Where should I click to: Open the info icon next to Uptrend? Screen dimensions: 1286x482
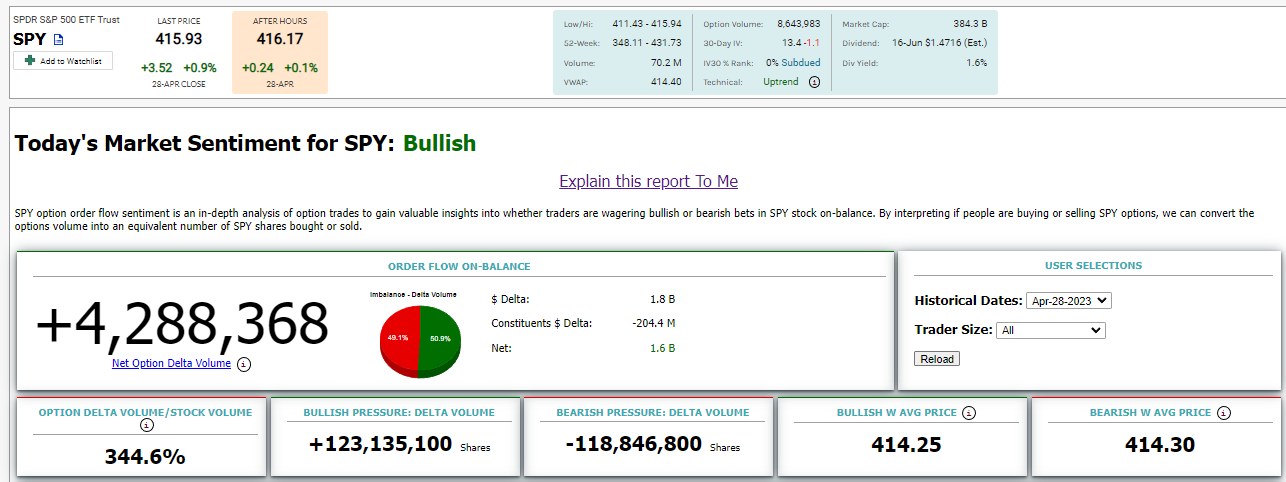813,82
